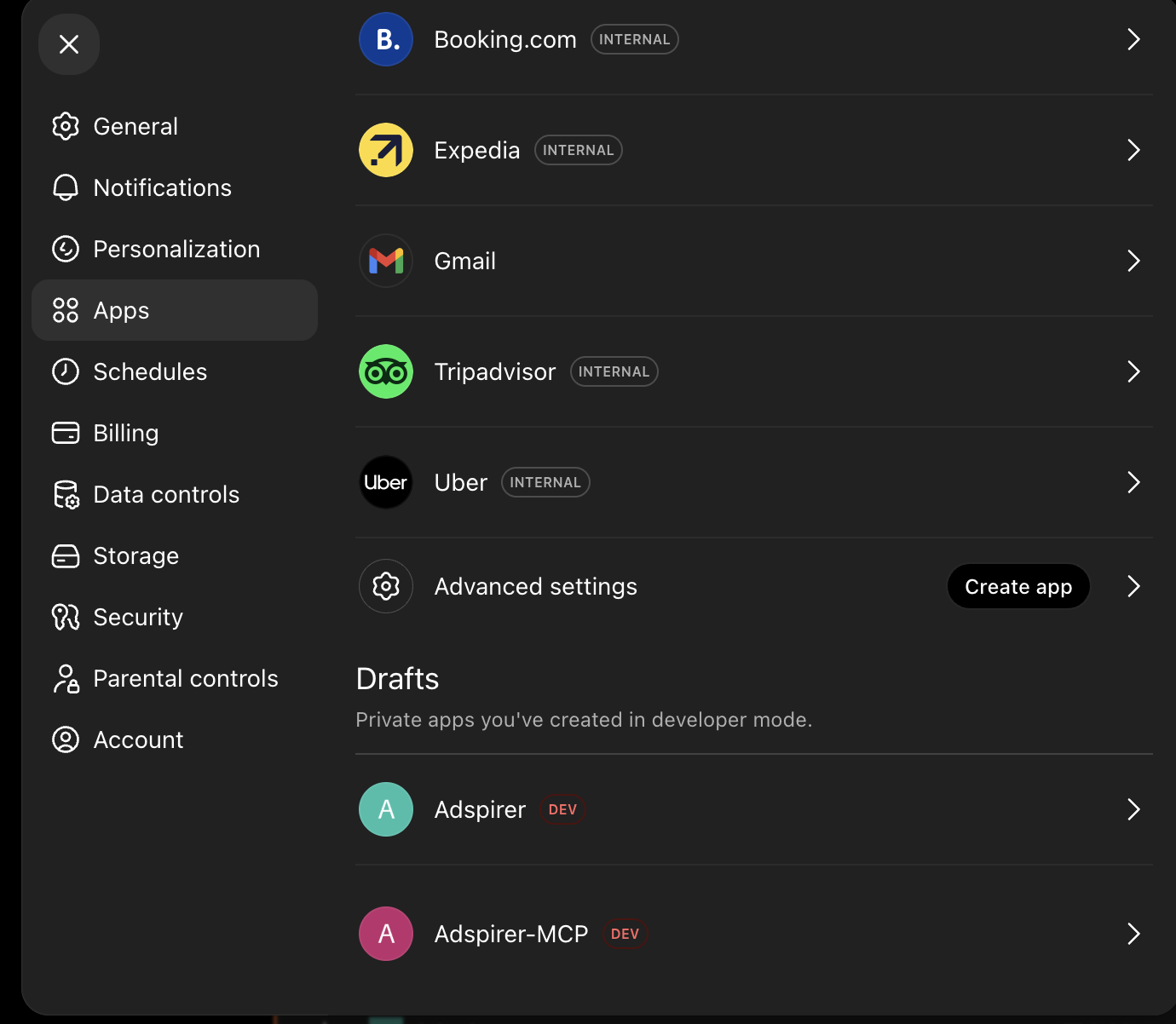Open the Billing section
Viewport: 1176px width, 1024px height.
click(x=175, y=433)
